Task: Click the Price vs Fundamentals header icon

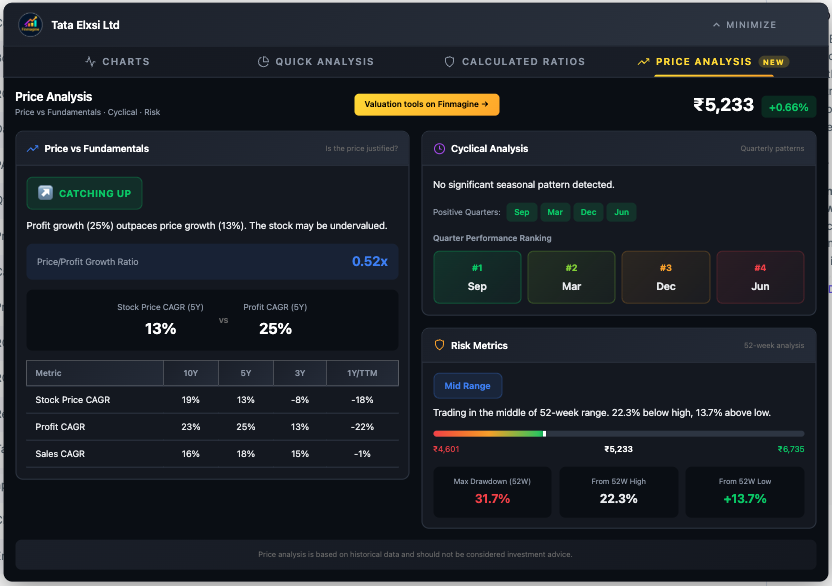Action: (x=33, y=149)
